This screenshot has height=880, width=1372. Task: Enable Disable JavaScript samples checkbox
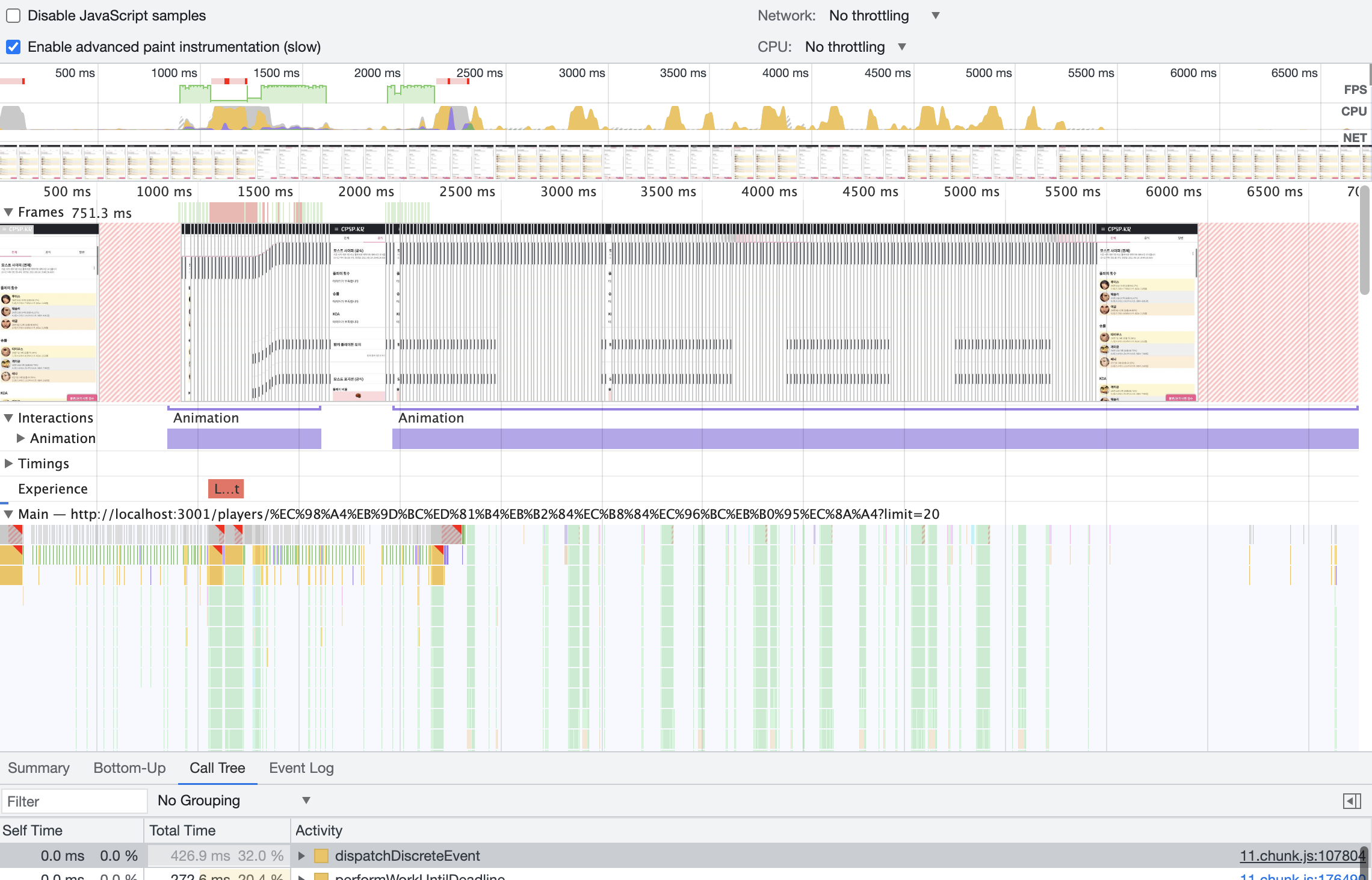[13, 16]
